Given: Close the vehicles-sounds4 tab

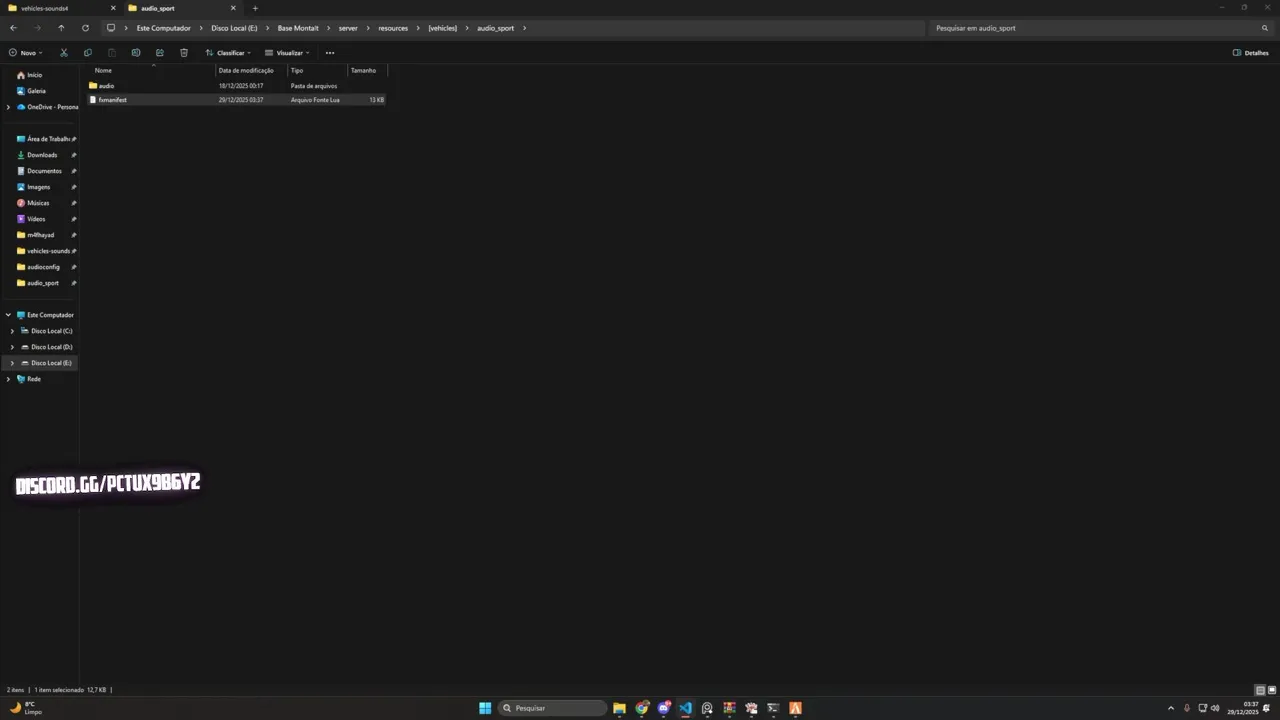Looking at the screenshot, I should pyautogui.click(x=113, y=8).
